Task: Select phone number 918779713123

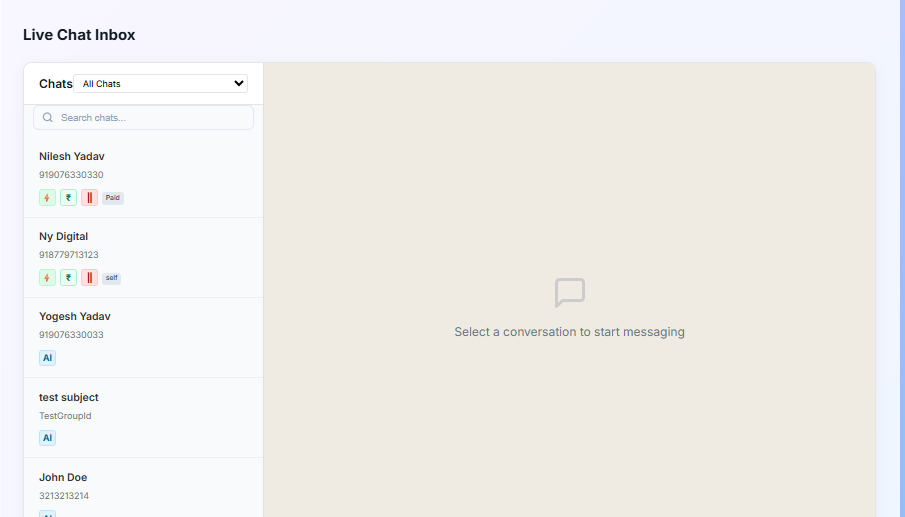Action: tap(69, 255)
